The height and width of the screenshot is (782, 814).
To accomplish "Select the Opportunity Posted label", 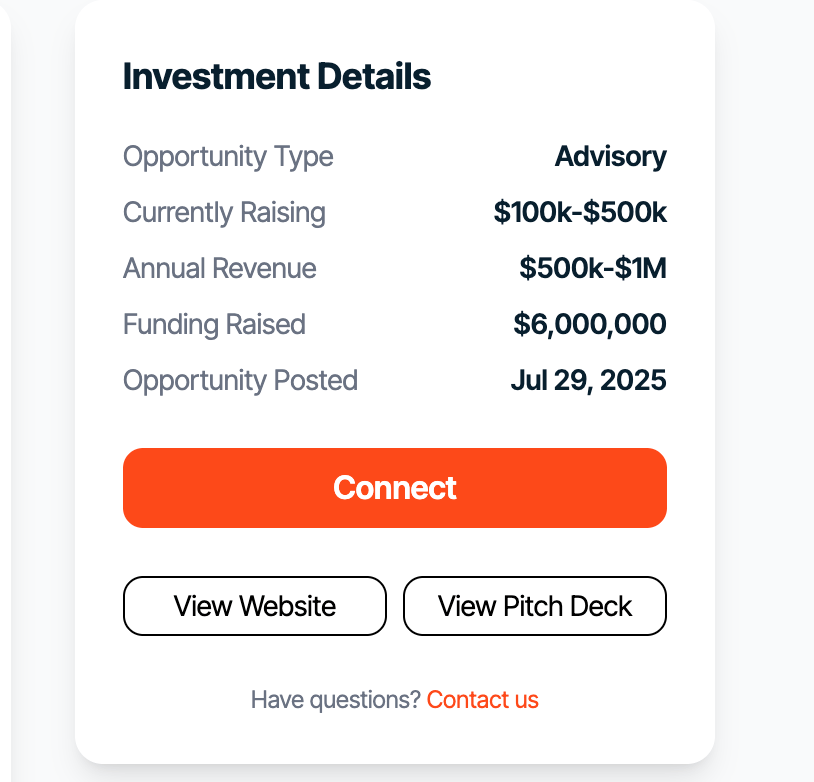I will coord(240,381).
